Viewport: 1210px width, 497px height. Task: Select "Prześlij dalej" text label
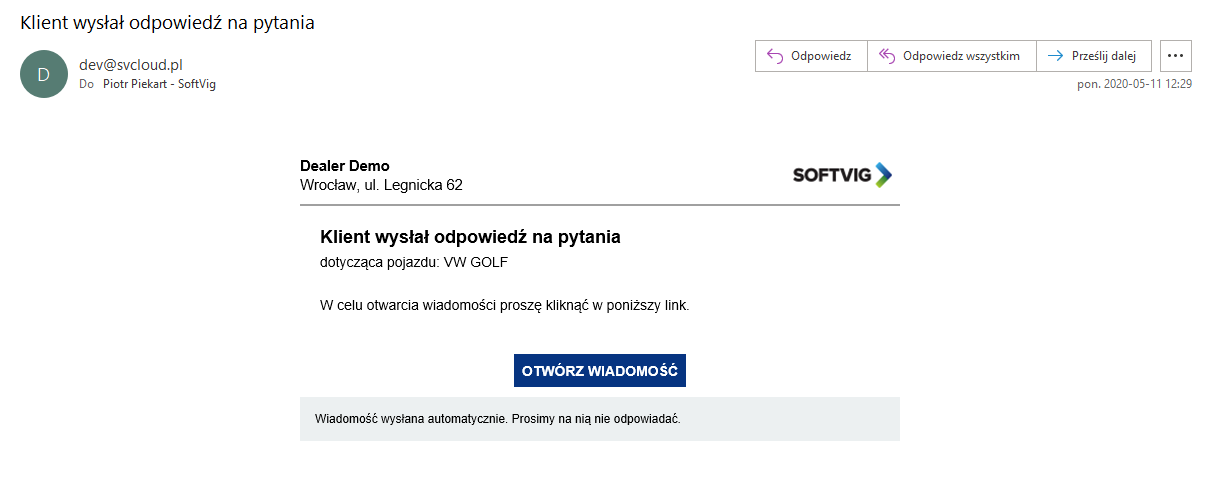[1104, 56]
